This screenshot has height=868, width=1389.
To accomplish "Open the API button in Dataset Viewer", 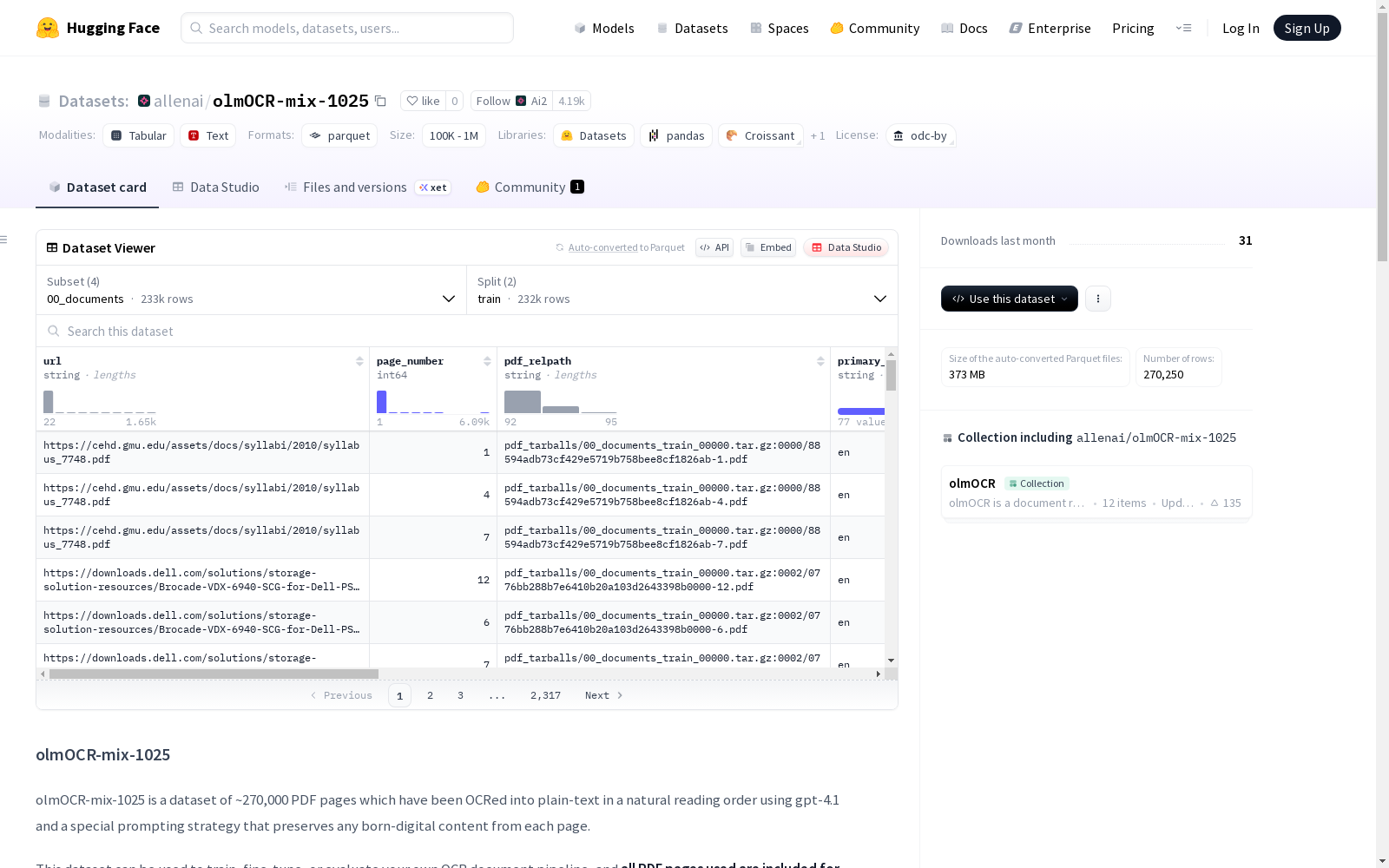I will [x=714, y=247].
